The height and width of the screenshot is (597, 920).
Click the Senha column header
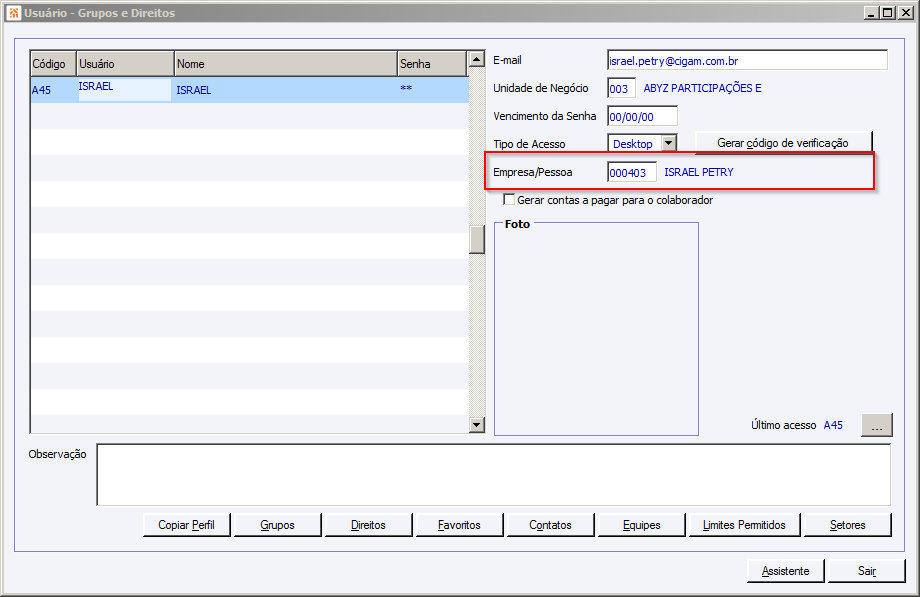432,63
